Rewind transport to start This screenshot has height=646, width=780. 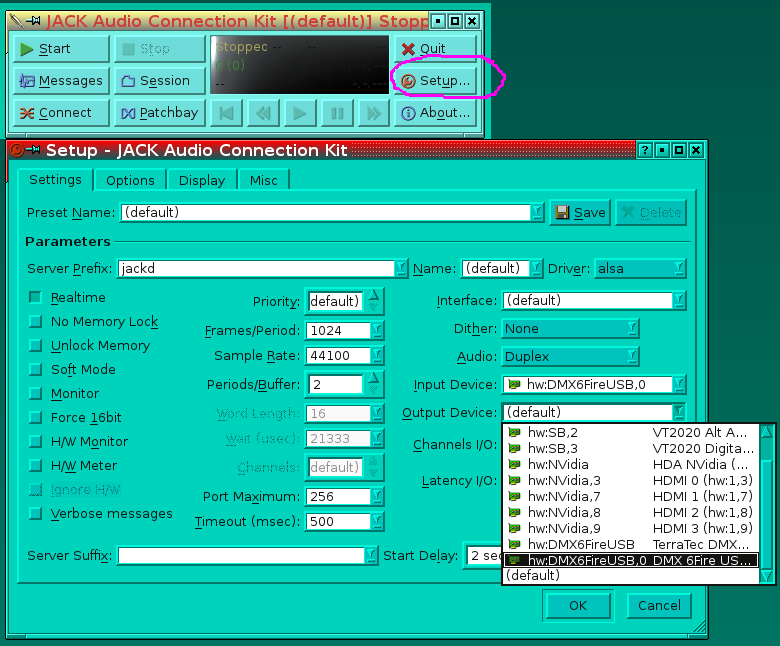pyautogui.click(x=226, y=113)
